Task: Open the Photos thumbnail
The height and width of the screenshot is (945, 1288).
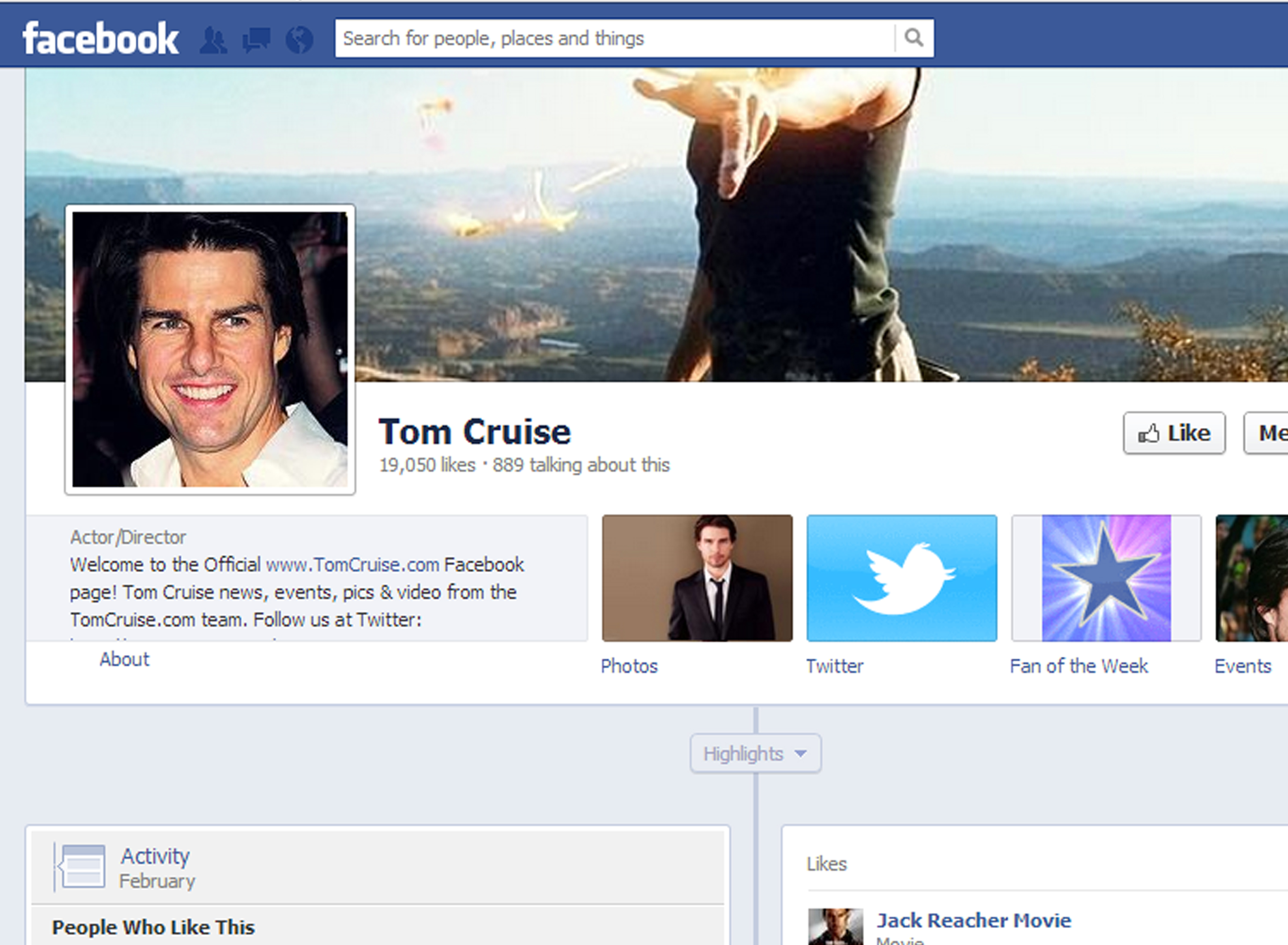Action: click(x=697, y=578)
